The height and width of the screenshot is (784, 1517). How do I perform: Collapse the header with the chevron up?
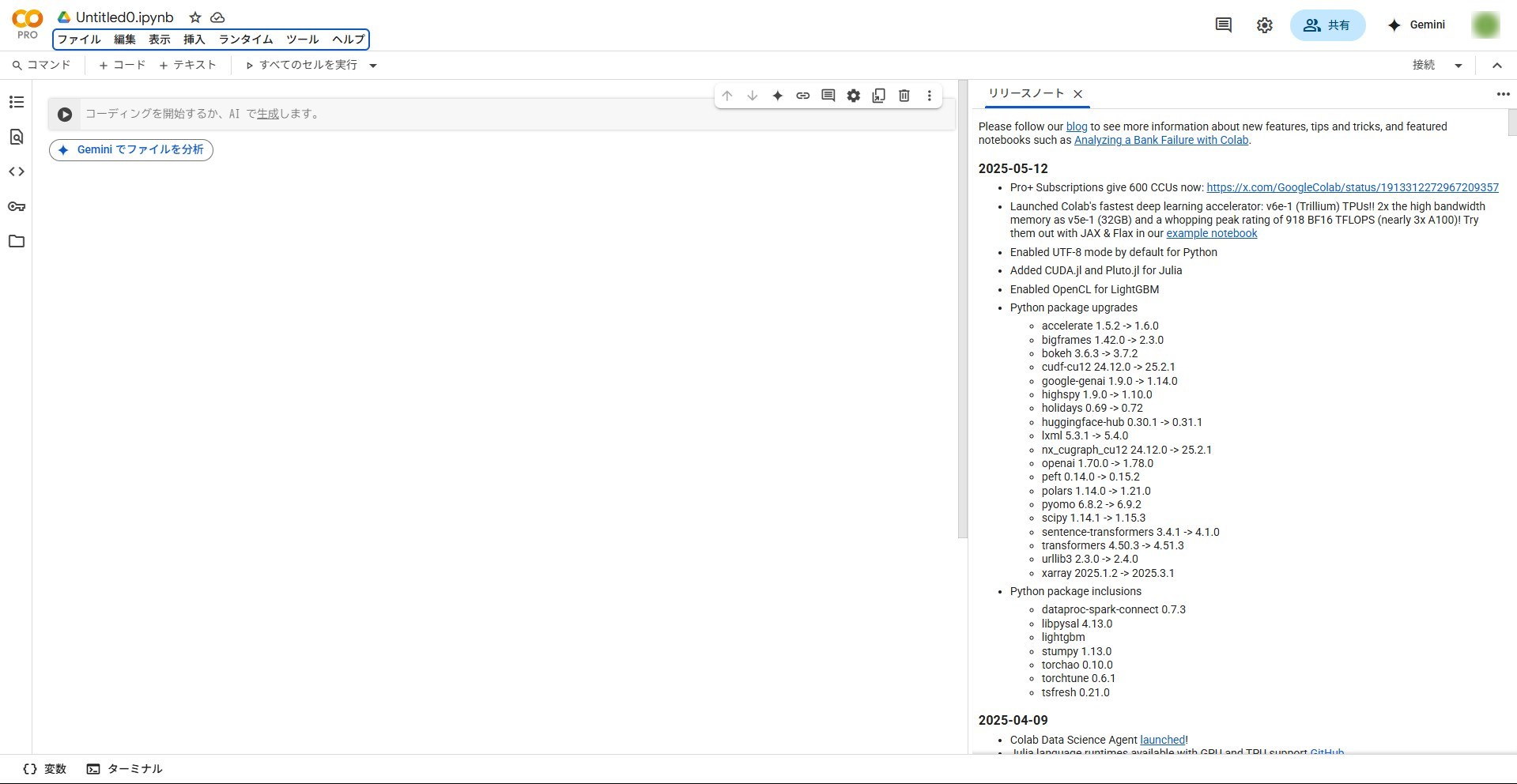click(x=1496, y=66)
